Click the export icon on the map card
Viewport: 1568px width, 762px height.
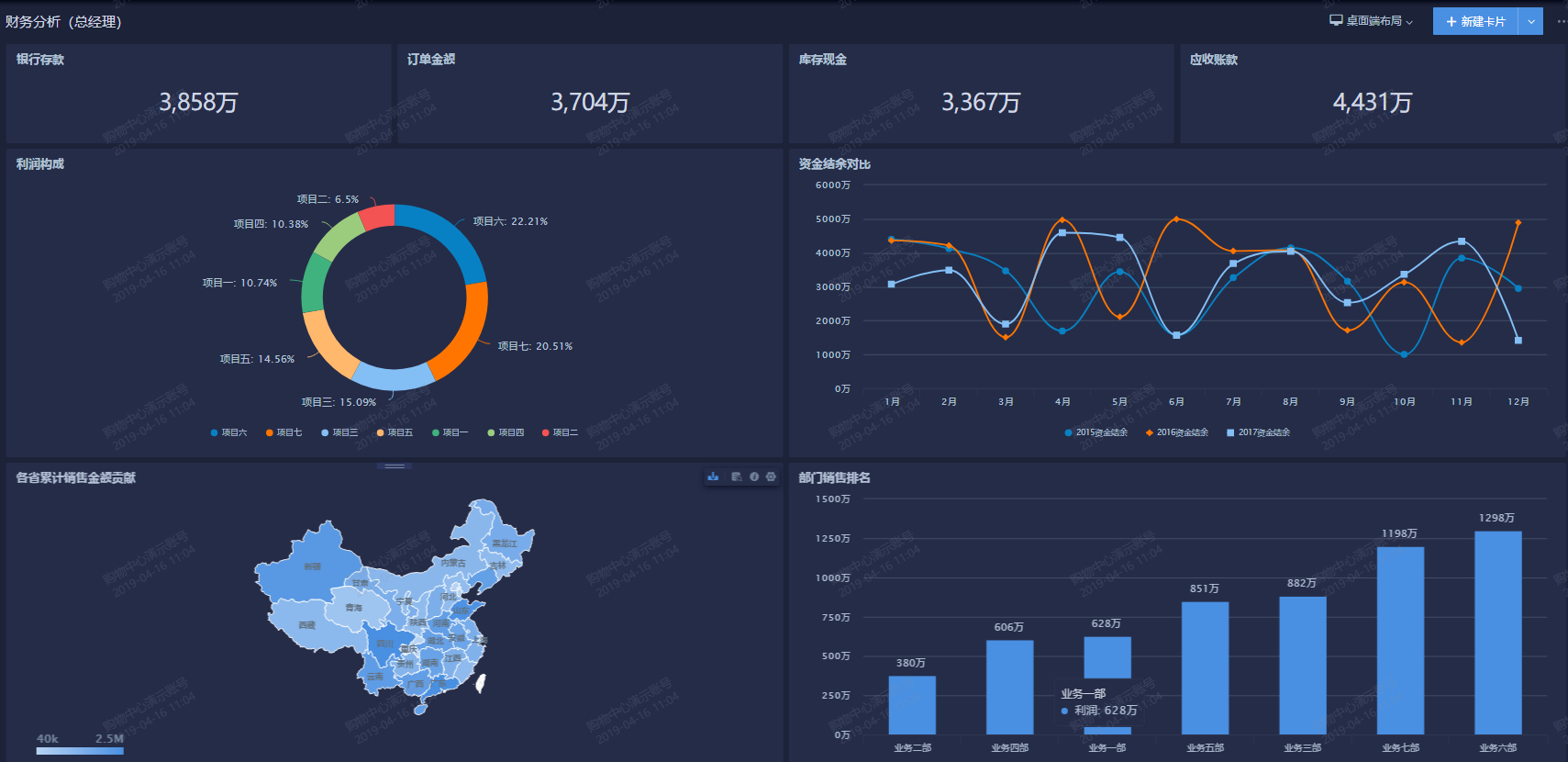[x=713, y=476]
